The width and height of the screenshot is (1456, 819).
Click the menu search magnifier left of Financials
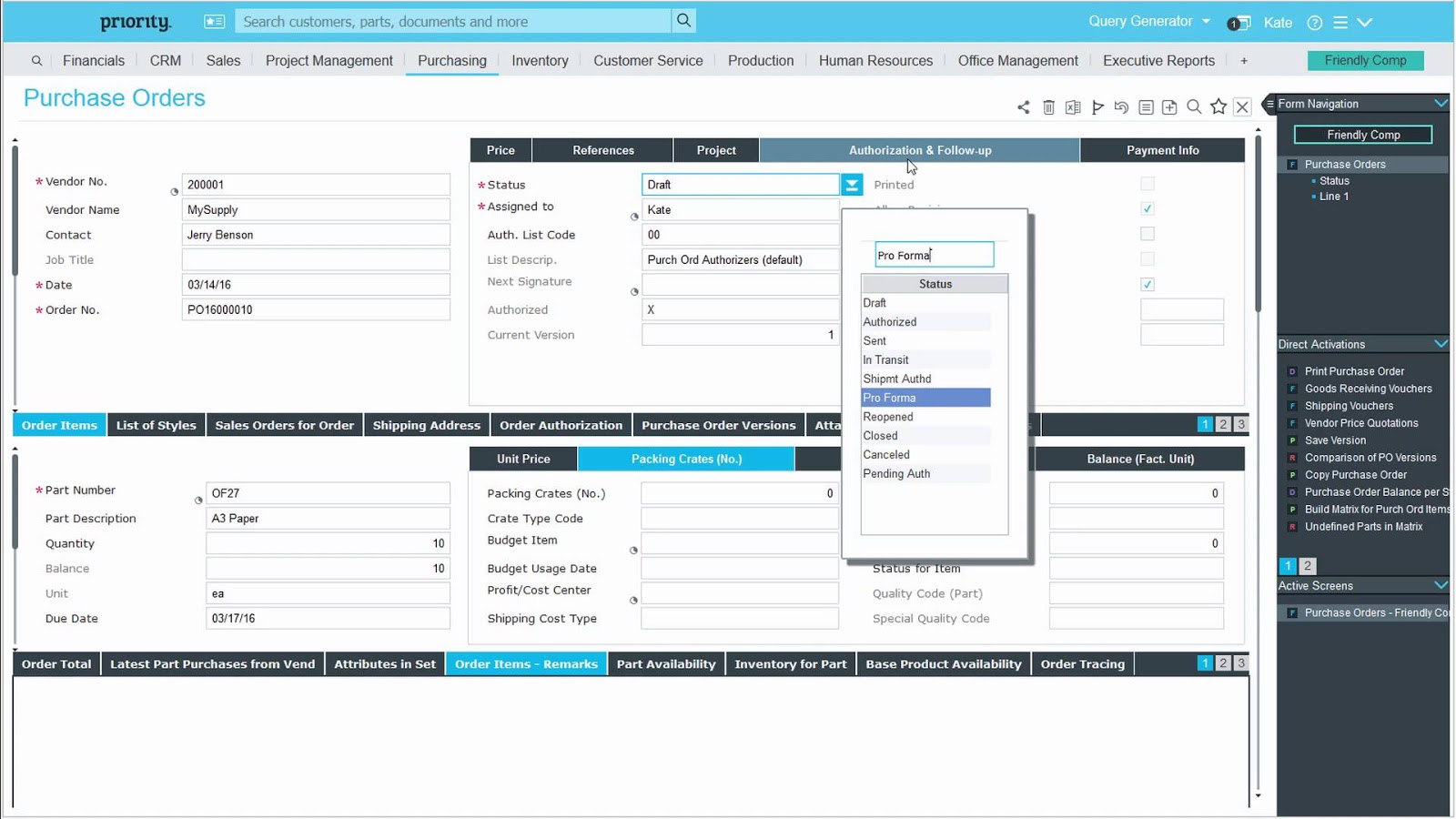pyautogui.click(x=36, y=61)
